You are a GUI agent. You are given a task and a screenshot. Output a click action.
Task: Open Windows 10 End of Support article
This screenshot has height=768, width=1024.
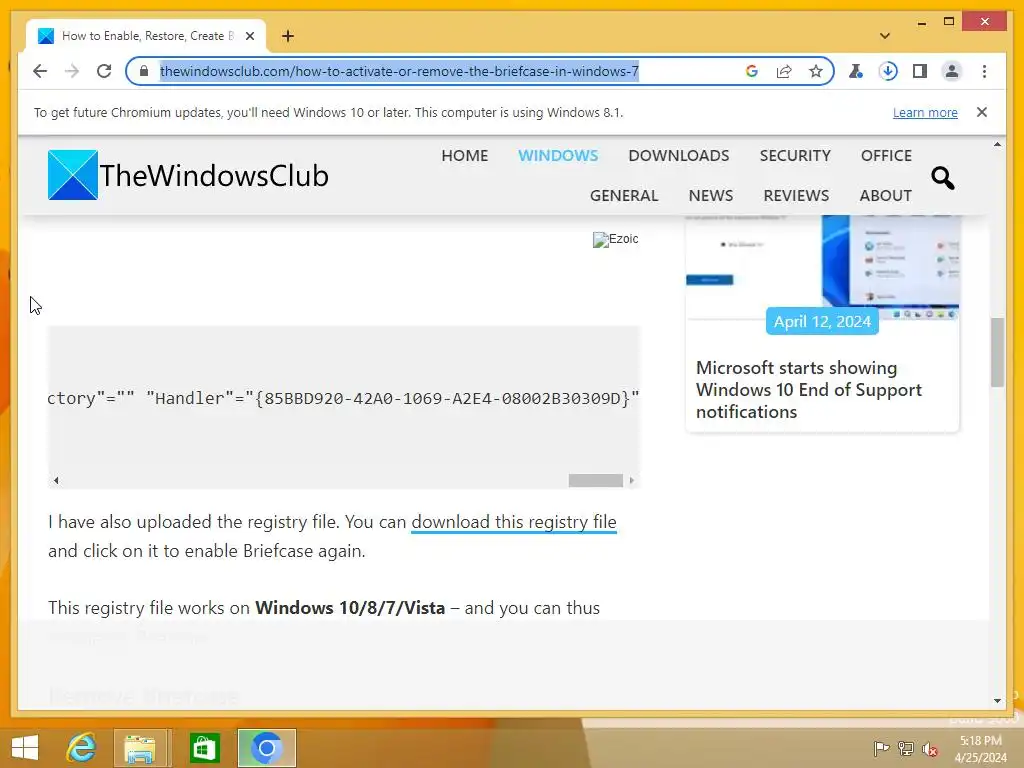tap(809, 390)
